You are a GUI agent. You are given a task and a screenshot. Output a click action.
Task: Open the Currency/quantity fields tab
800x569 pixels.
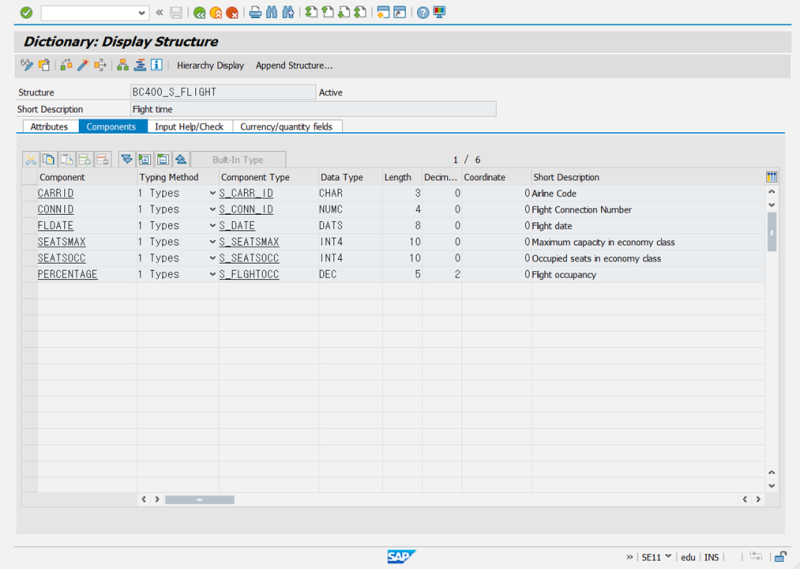coord(286,127)
